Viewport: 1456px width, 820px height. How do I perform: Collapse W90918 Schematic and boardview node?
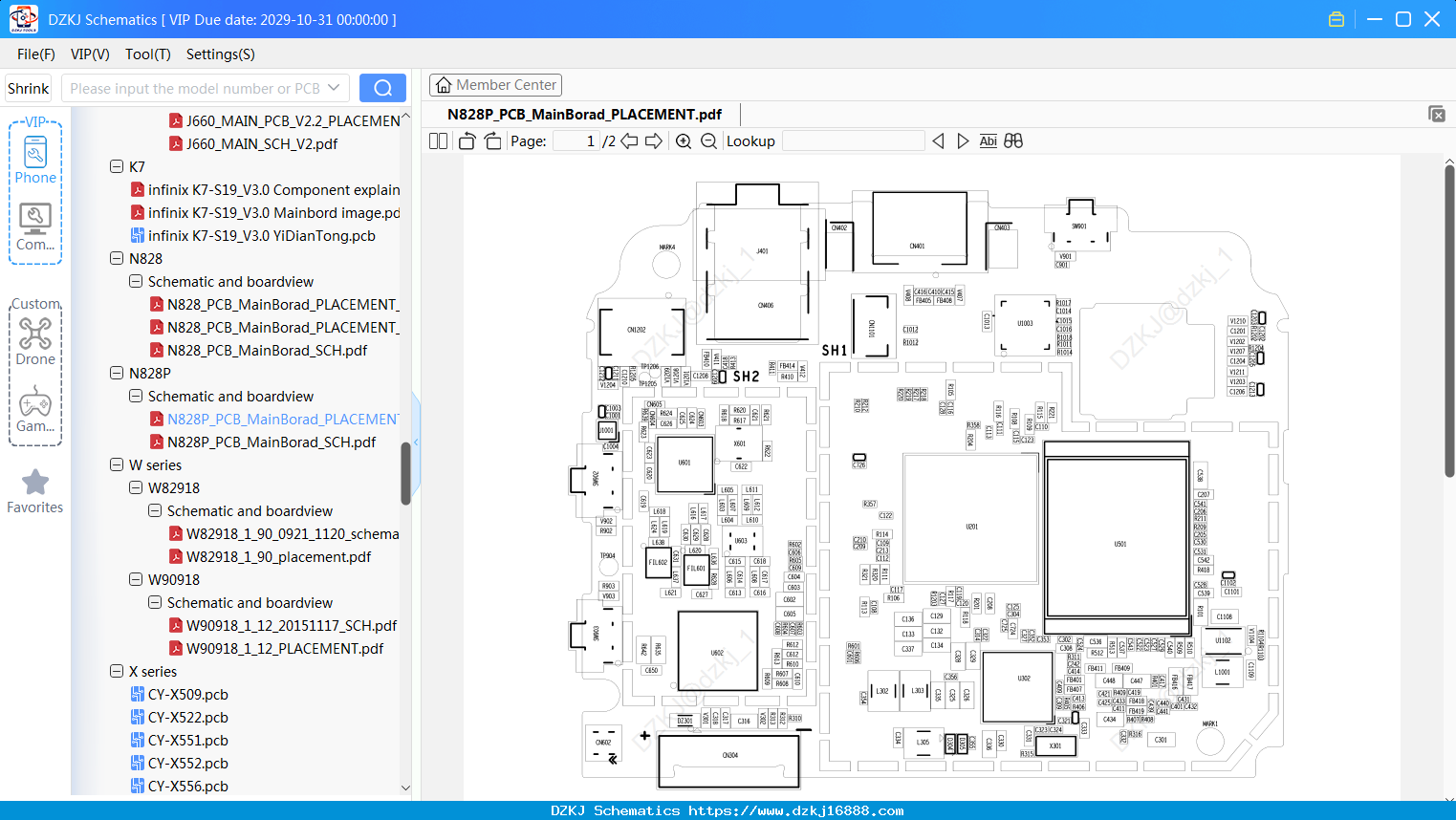click(x=155, y=602)
